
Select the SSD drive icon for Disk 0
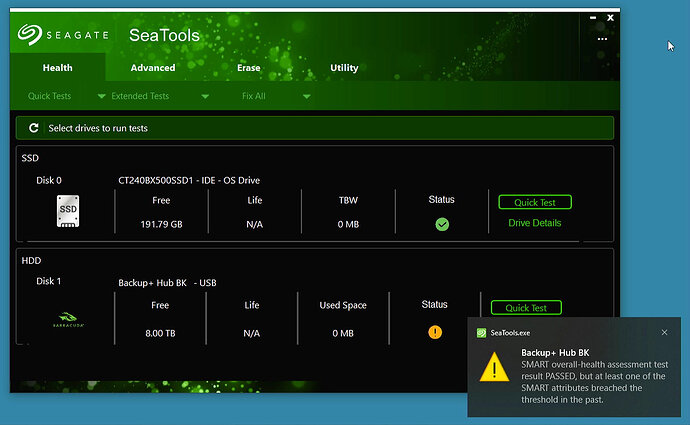tap(68, 210)
